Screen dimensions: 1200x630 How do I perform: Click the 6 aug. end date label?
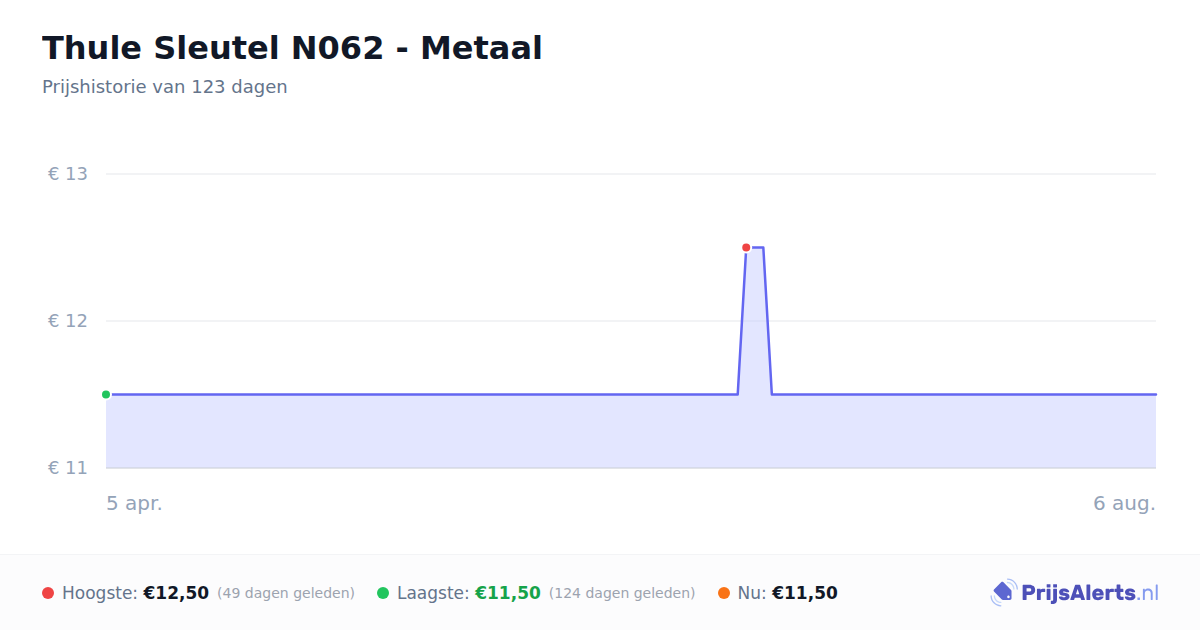click(1124, 503)
